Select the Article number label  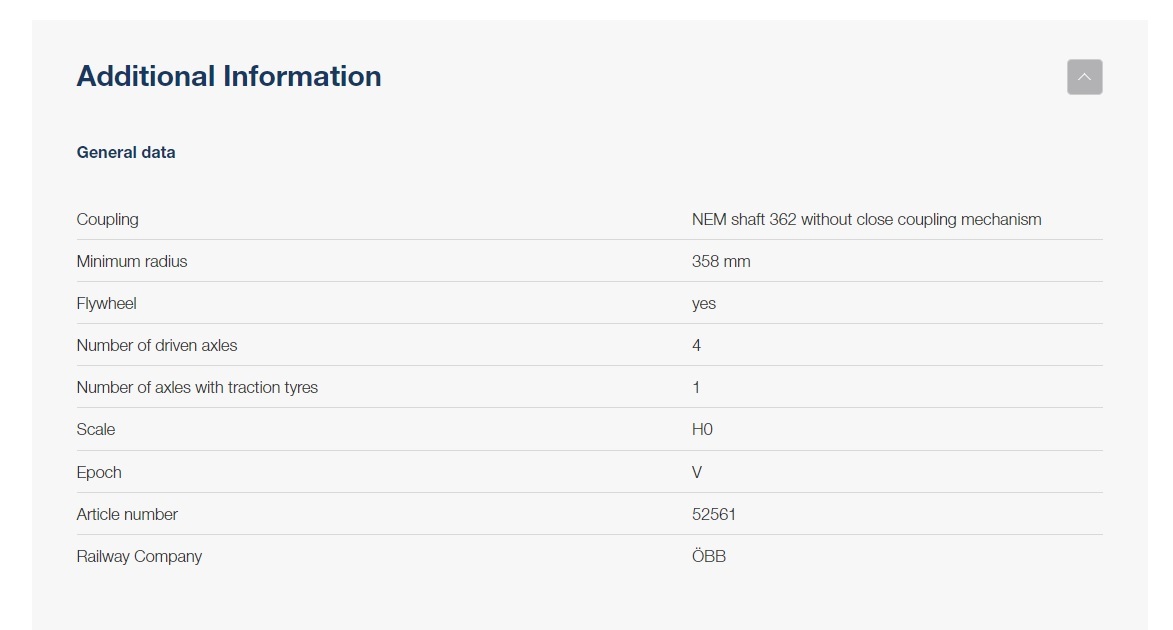[127, 514]
